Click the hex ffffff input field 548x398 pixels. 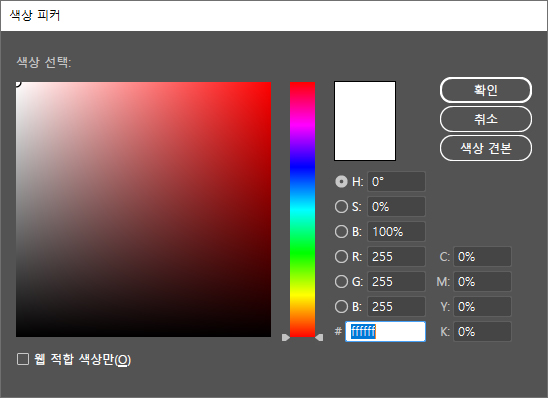coord(385,331)
